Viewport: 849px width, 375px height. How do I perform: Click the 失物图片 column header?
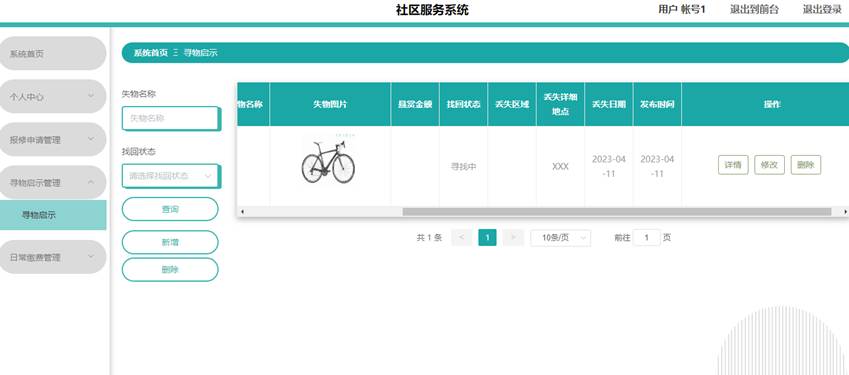pos(330,104)
